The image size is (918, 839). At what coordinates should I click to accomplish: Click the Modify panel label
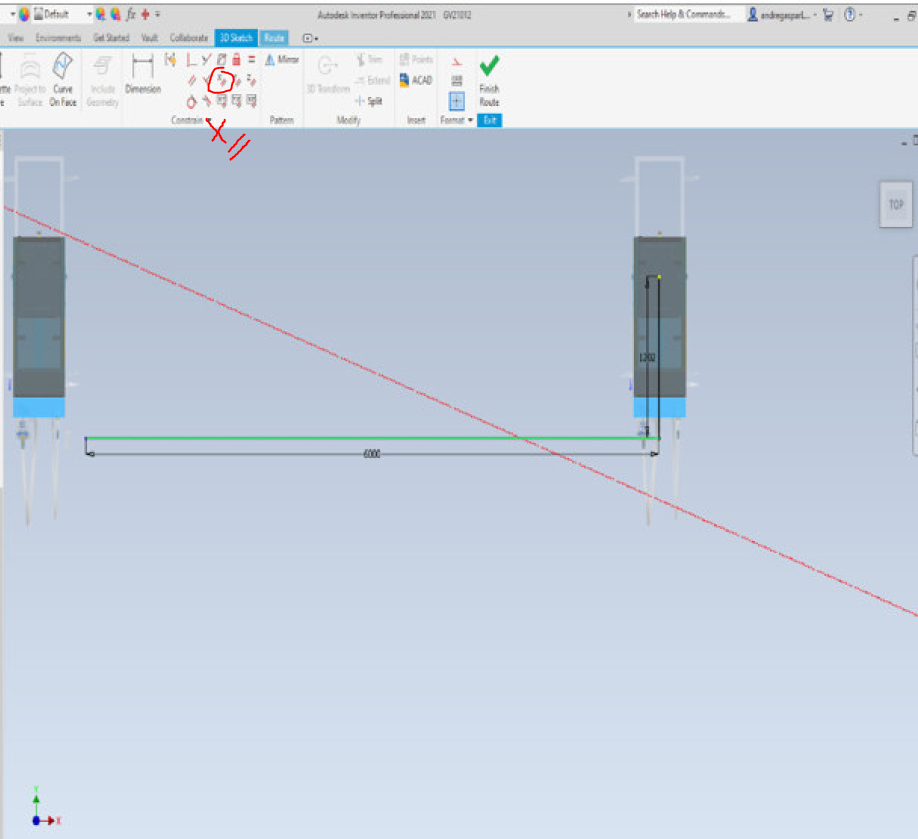click(348, 120)
